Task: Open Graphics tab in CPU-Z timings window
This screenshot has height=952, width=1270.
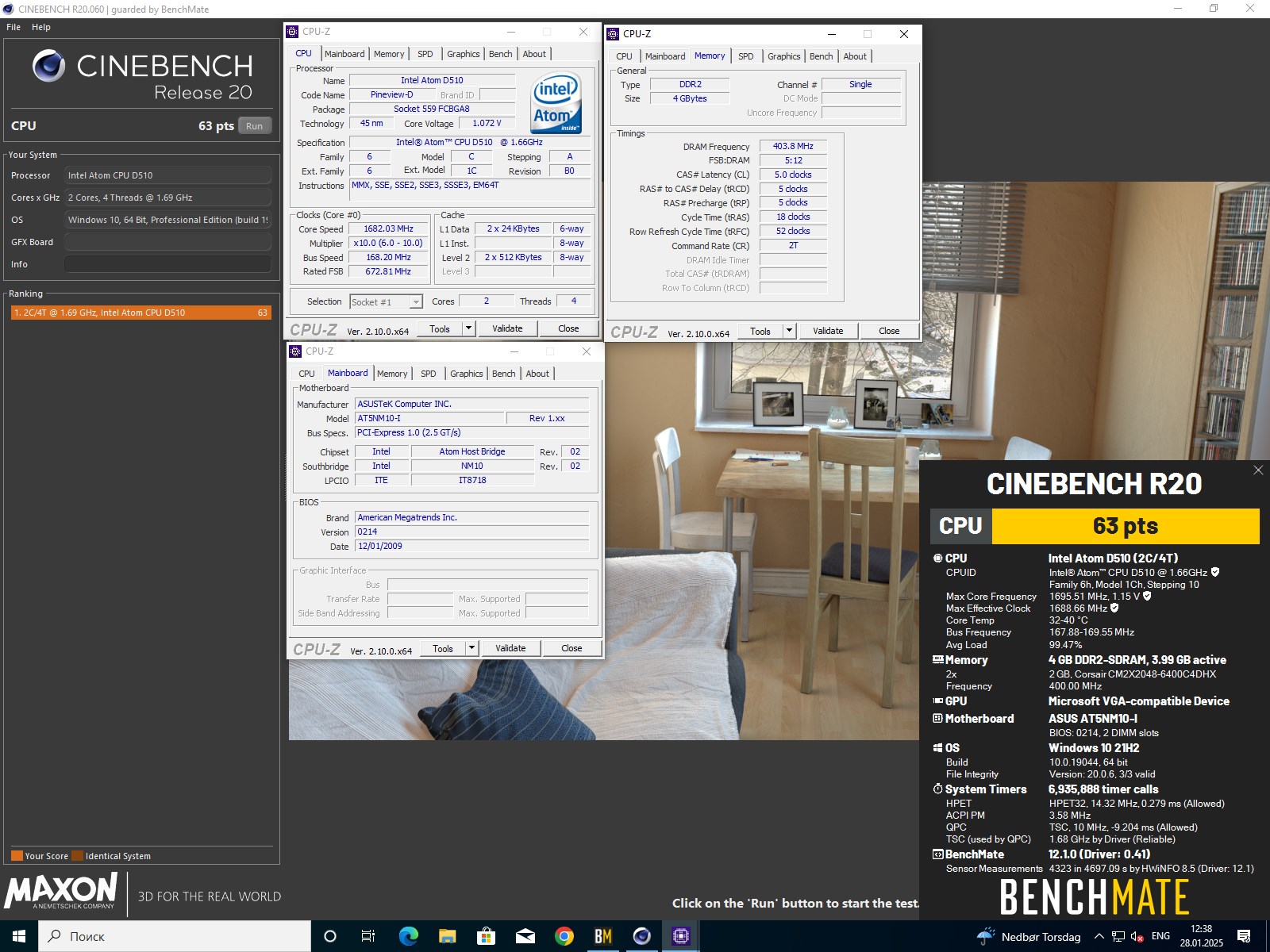Action: click(x=783, y=56)
